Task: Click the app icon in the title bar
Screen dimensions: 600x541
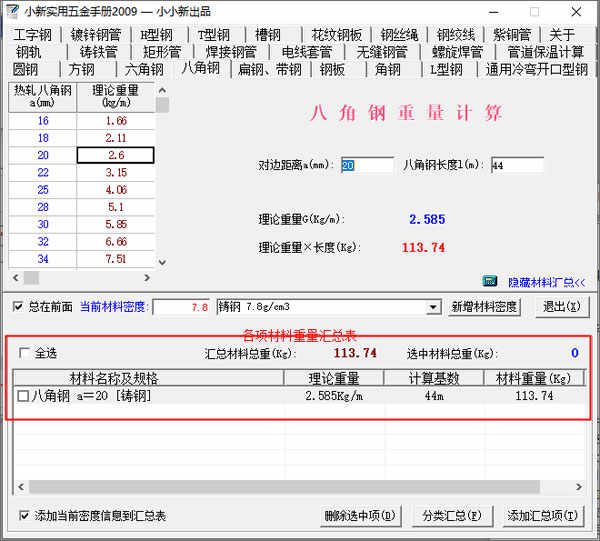Action: coord(13,11)
